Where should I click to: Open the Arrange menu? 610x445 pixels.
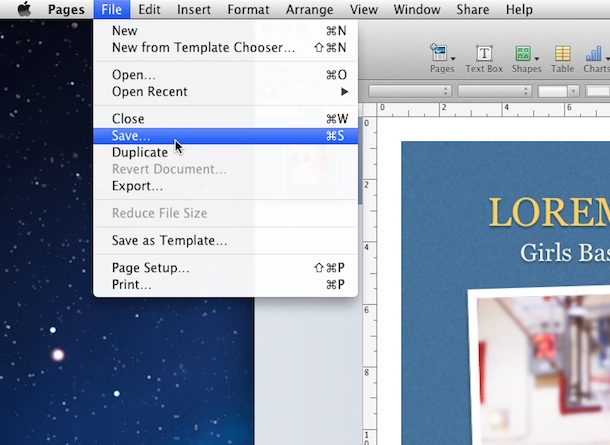click(309, 9)
